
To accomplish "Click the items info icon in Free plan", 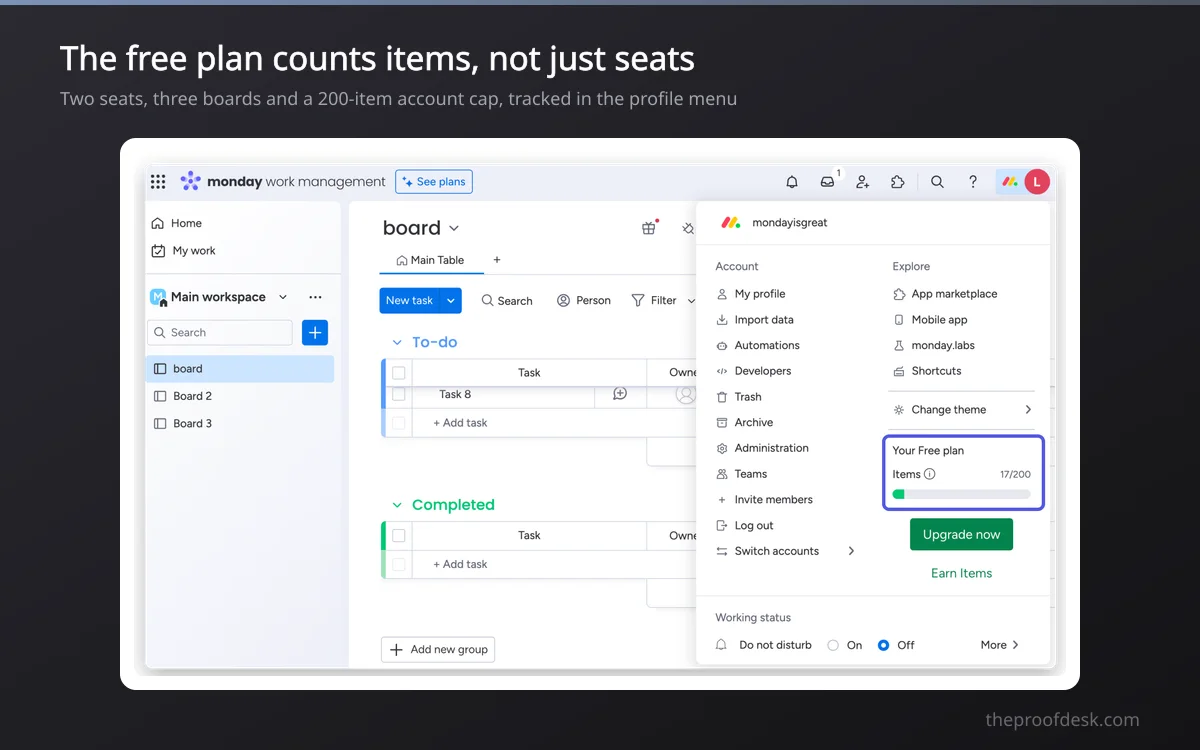I will [930, 475].
